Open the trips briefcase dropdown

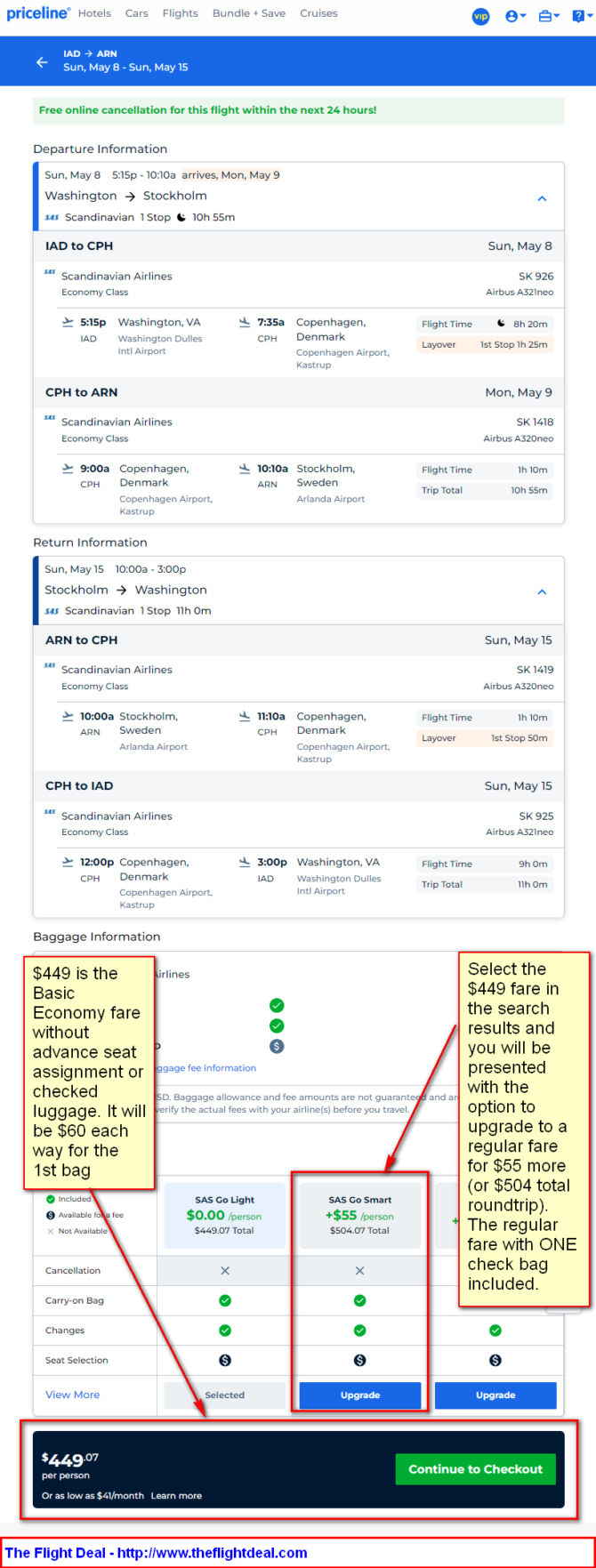pos(549,16)
